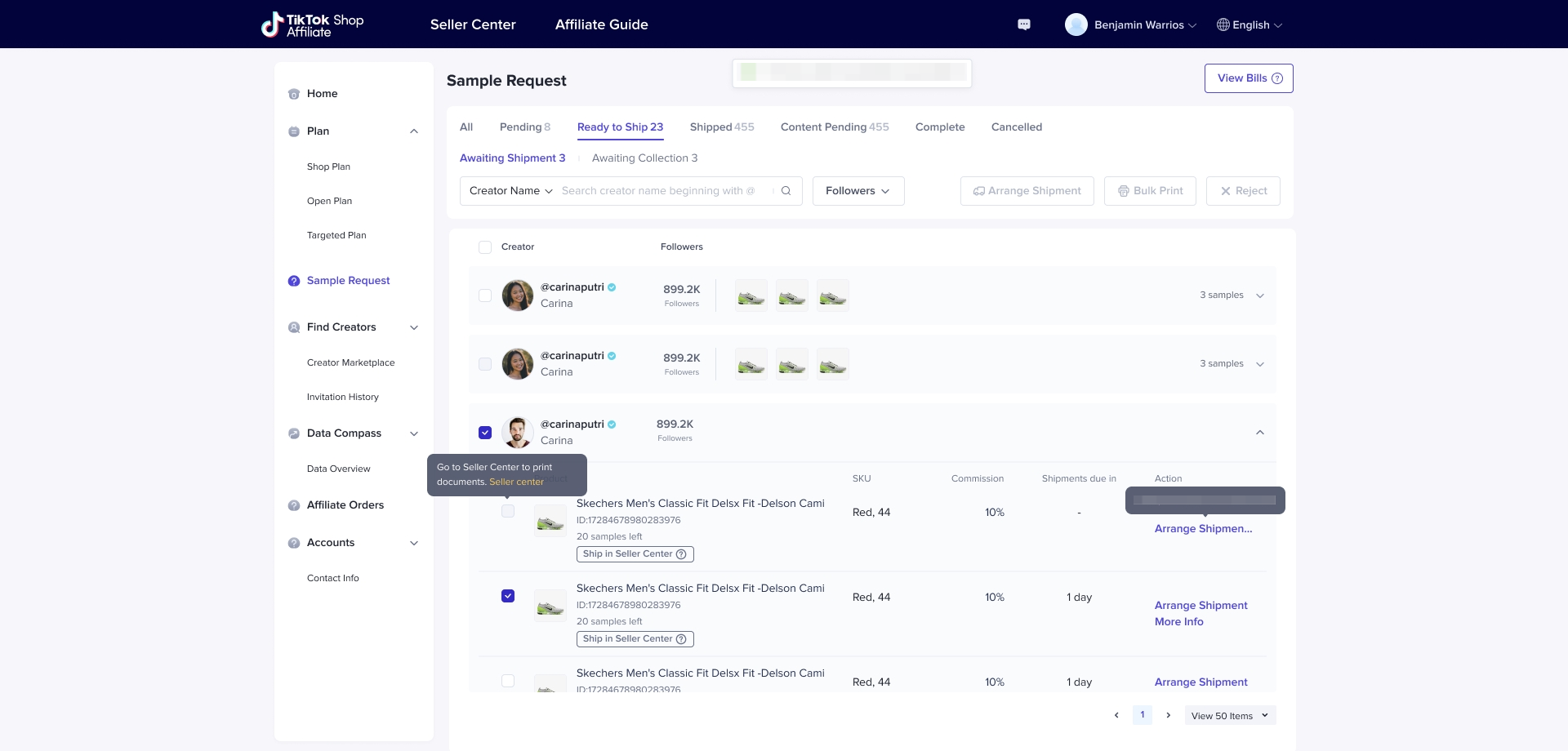
Task: Click the toolbar Arrange Shipment button
Action: (x=1027, y=191)
